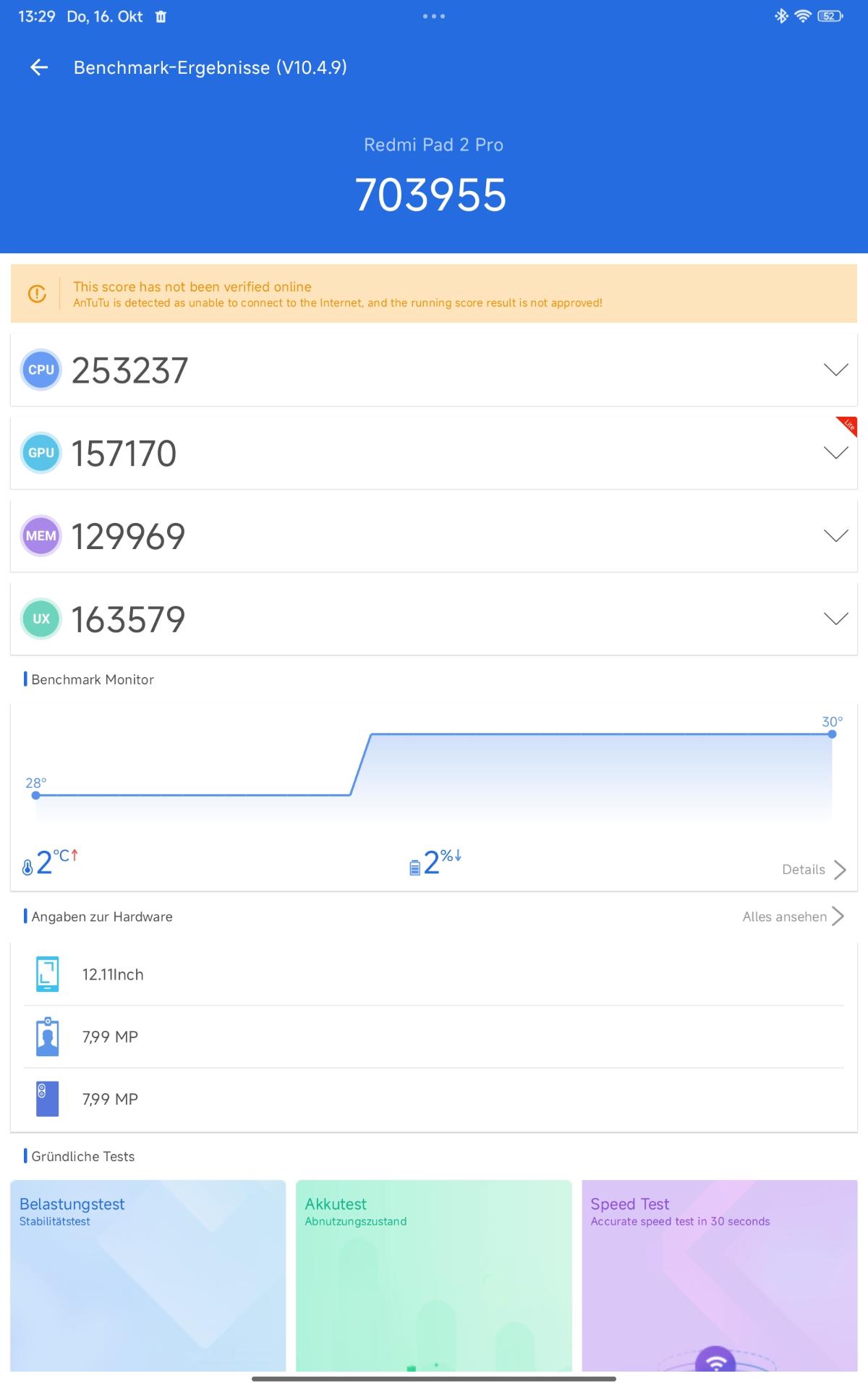Launch the Speed Test card
This screenshot has height=1389, width=868.
719,1275
